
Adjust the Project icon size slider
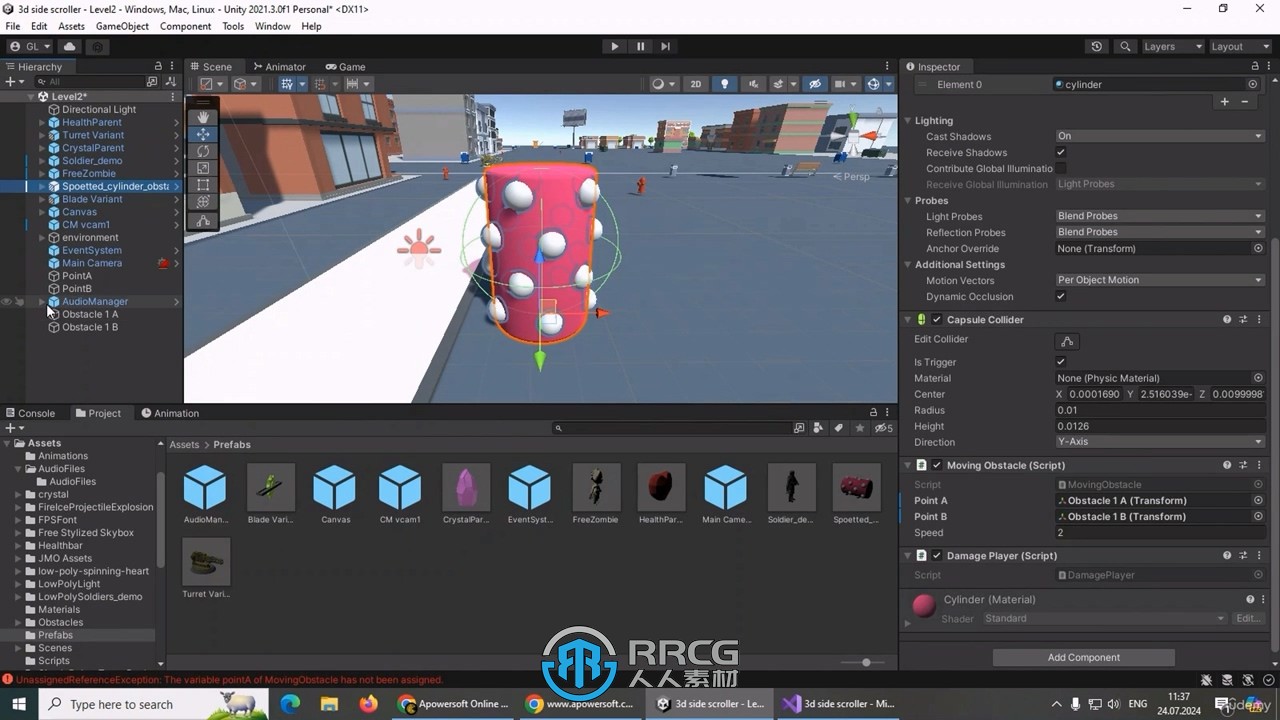click(865, 662)
